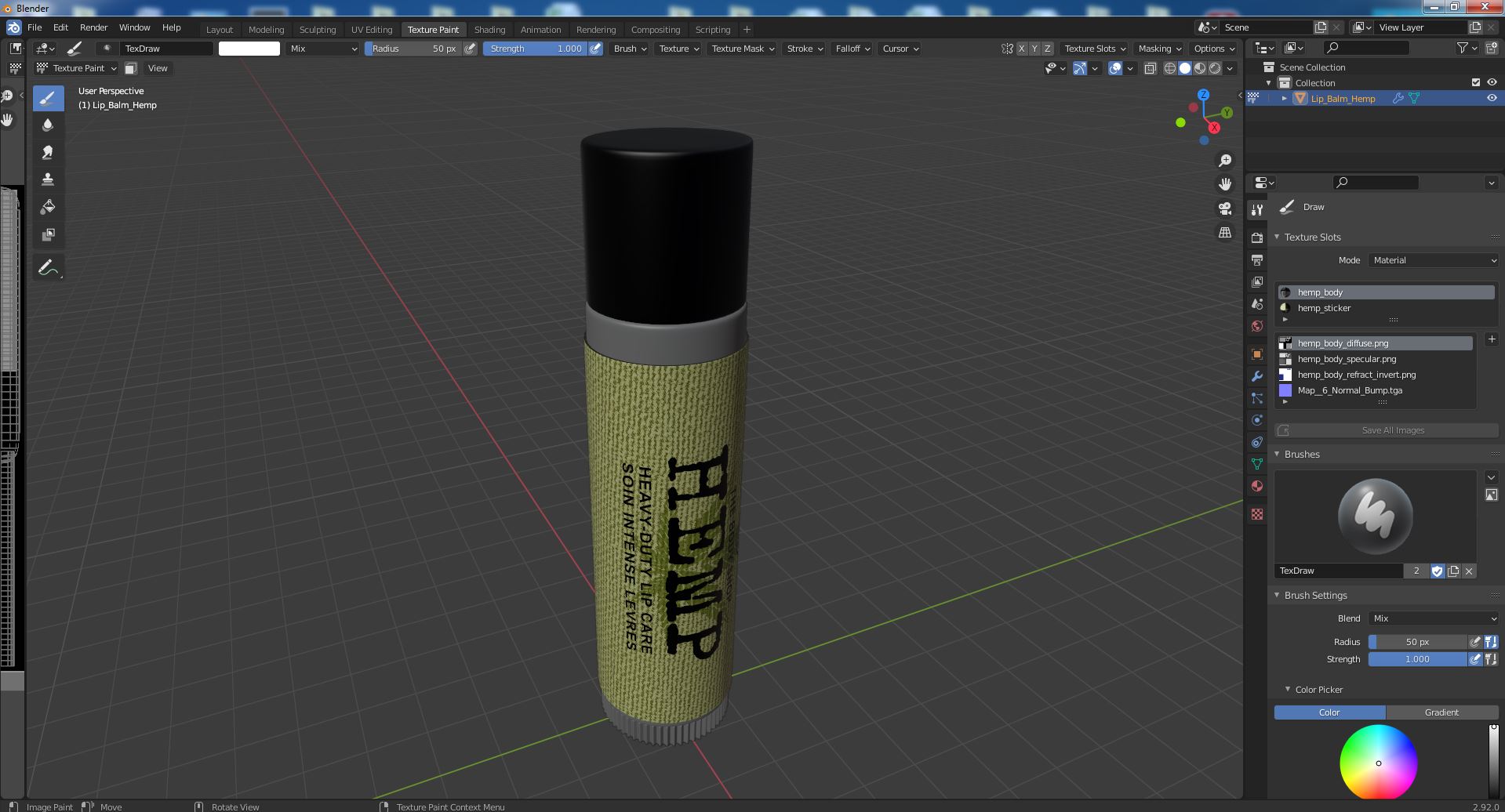Open the Mix blend mode dropdown in header
Screen dimensions: 1505x812
click(322, 49)
